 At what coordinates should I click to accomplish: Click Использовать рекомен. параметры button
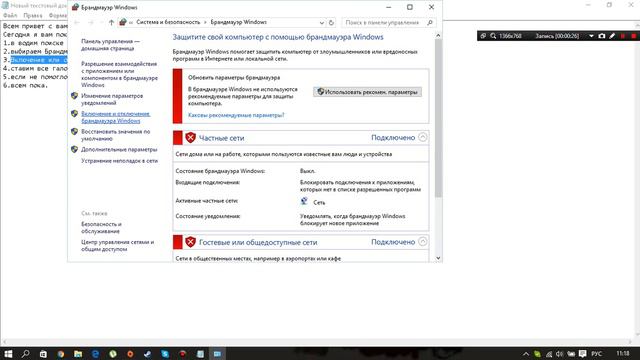click(x=367, y=92)
